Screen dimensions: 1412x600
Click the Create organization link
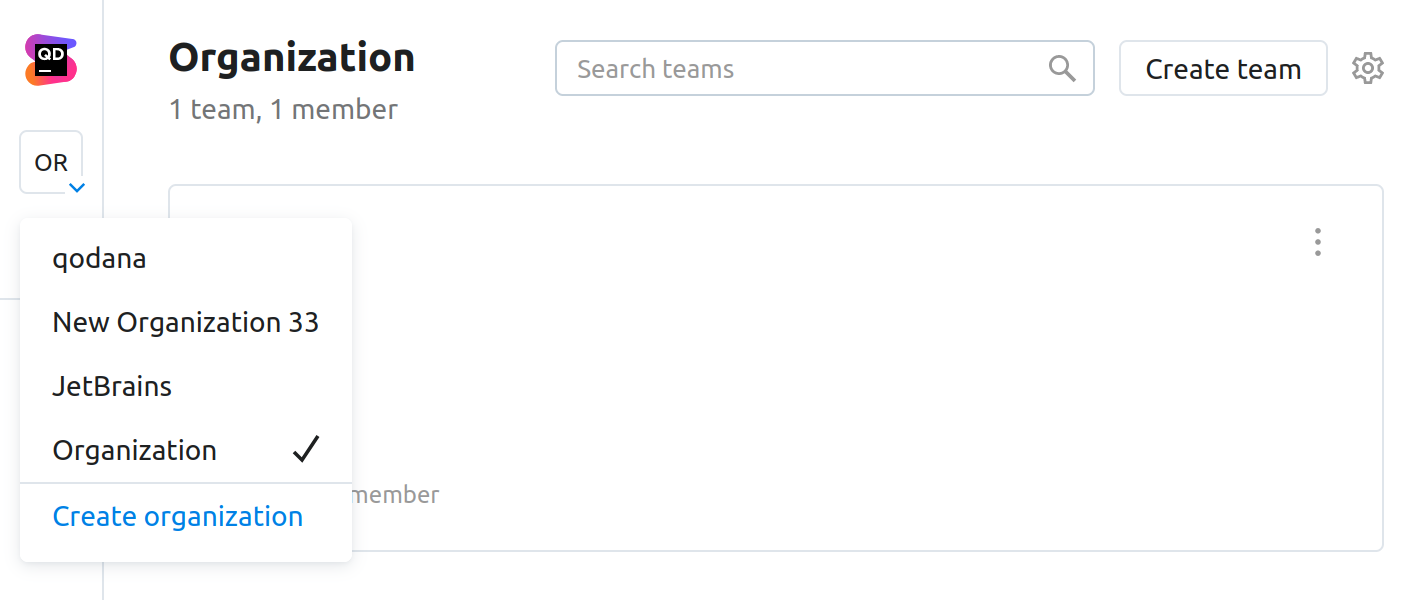click(x=178, y=517)
